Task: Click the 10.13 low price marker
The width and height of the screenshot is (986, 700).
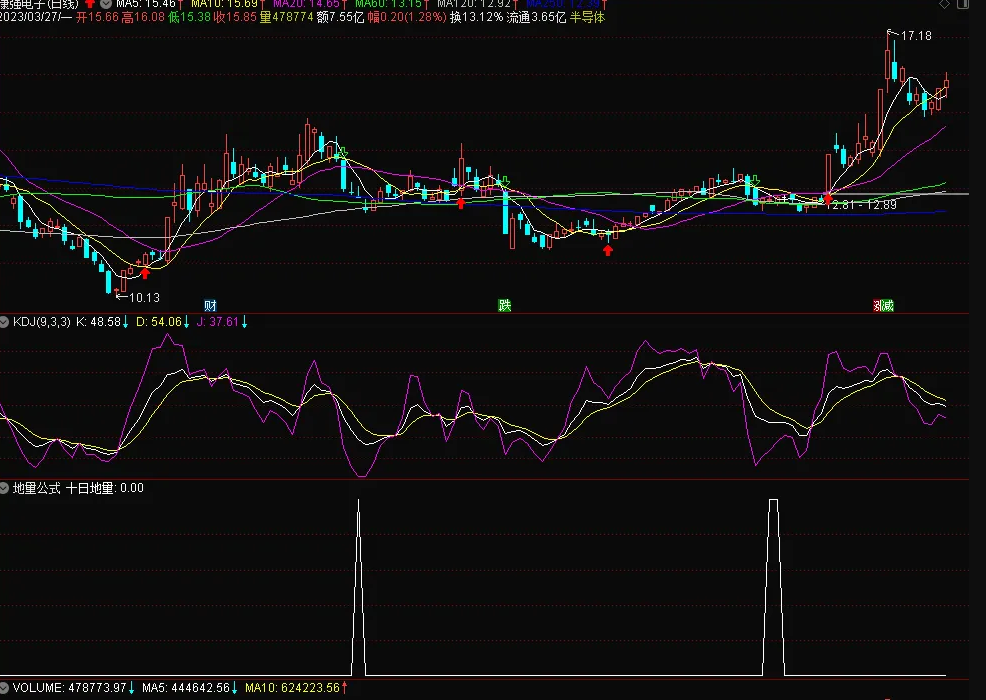Action: [144, 297]
